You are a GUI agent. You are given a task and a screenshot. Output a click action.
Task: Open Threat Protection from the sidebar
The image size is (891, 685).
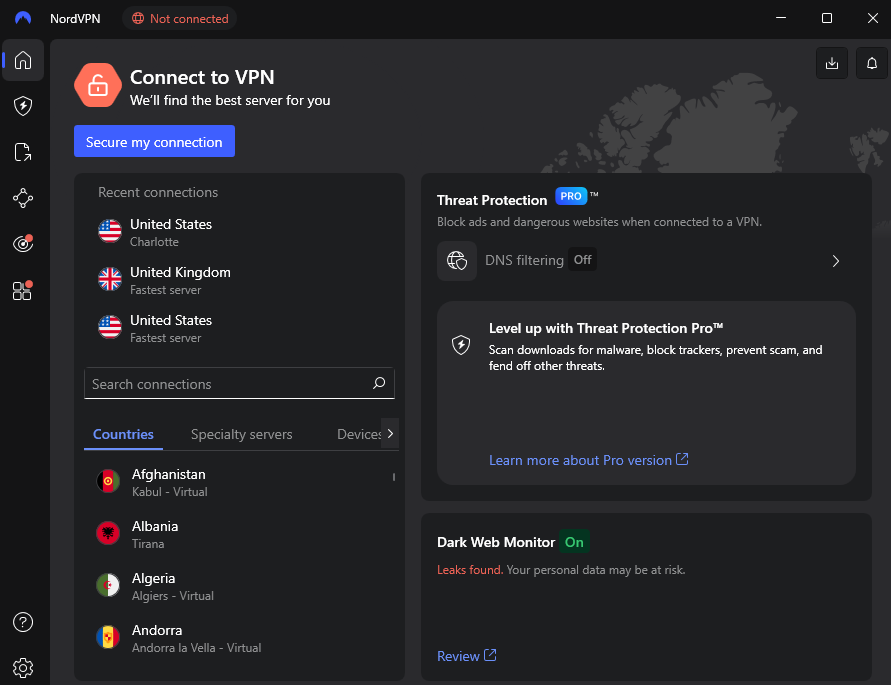point(22,106)
